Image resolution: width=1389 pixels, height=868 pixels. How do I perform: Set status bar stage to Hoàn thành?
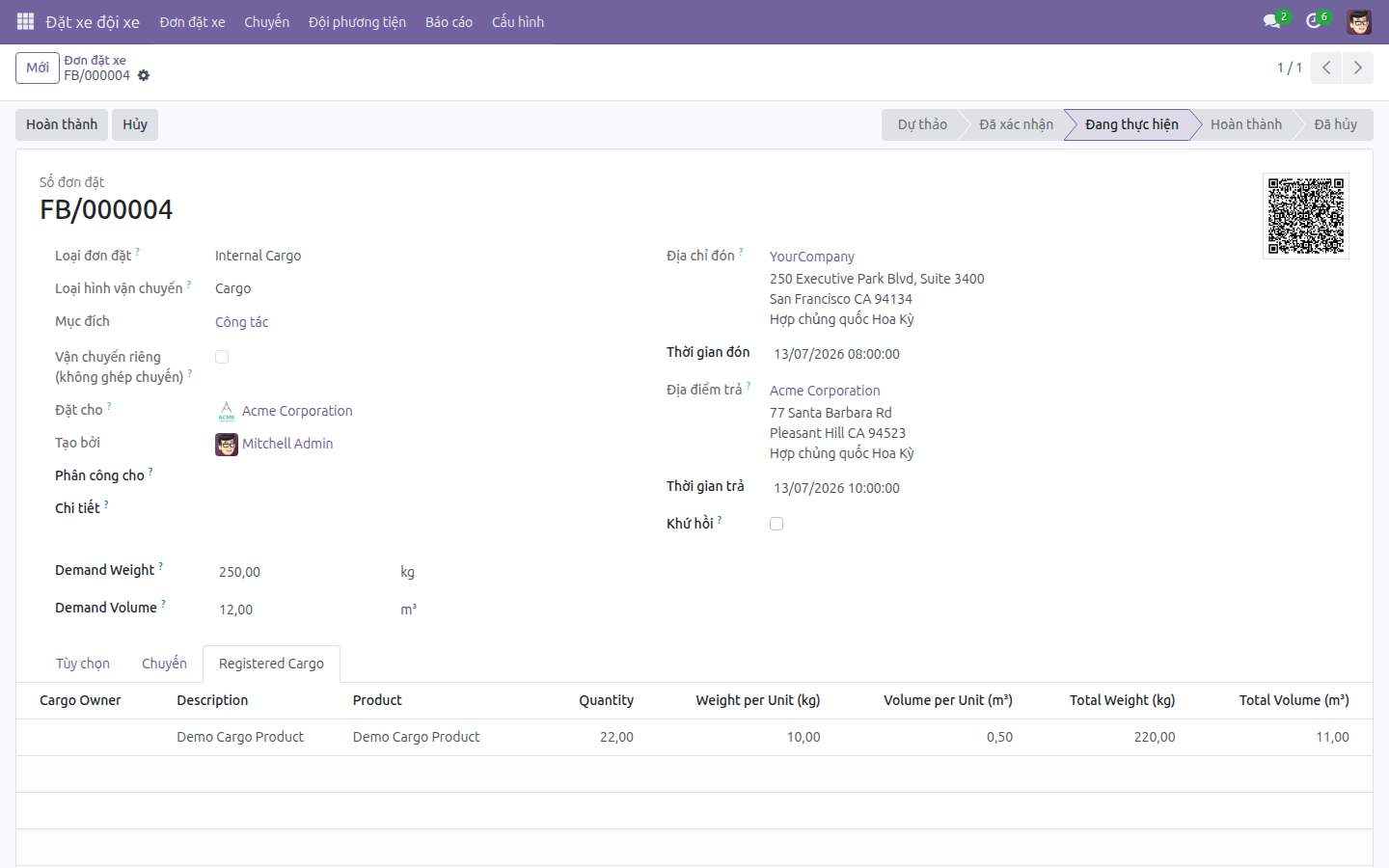pyautogui.click(x=1245, y=124)
